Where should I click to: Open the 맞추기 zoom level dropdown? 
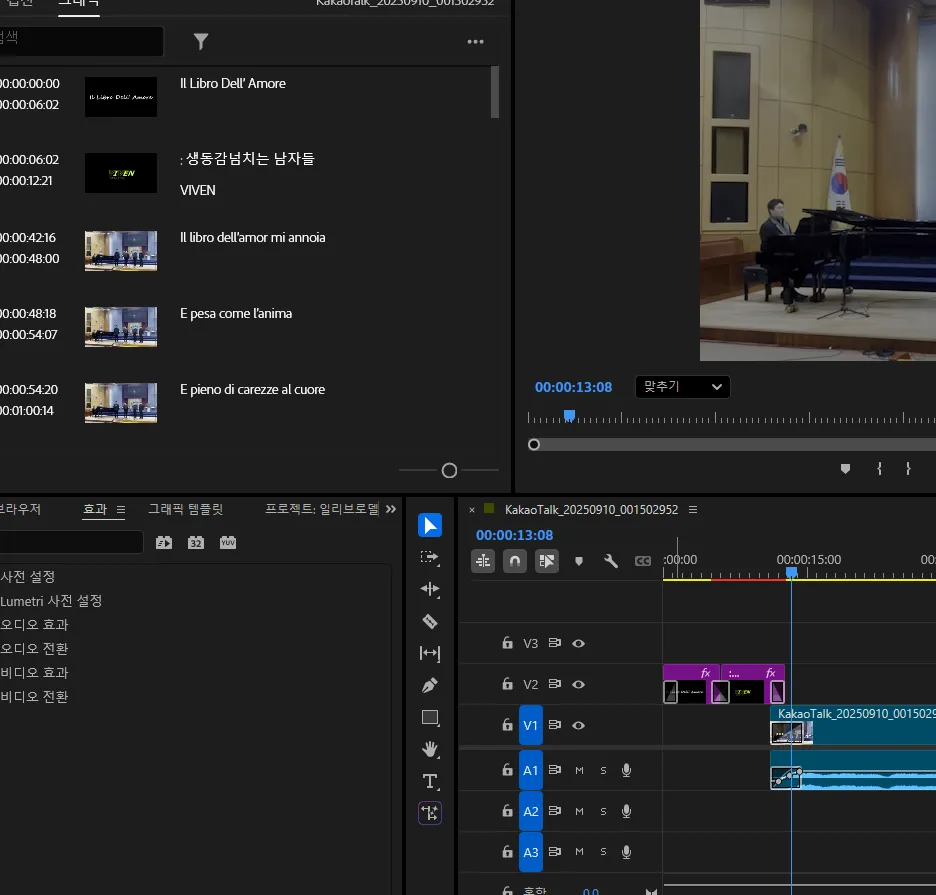[682, 387]
